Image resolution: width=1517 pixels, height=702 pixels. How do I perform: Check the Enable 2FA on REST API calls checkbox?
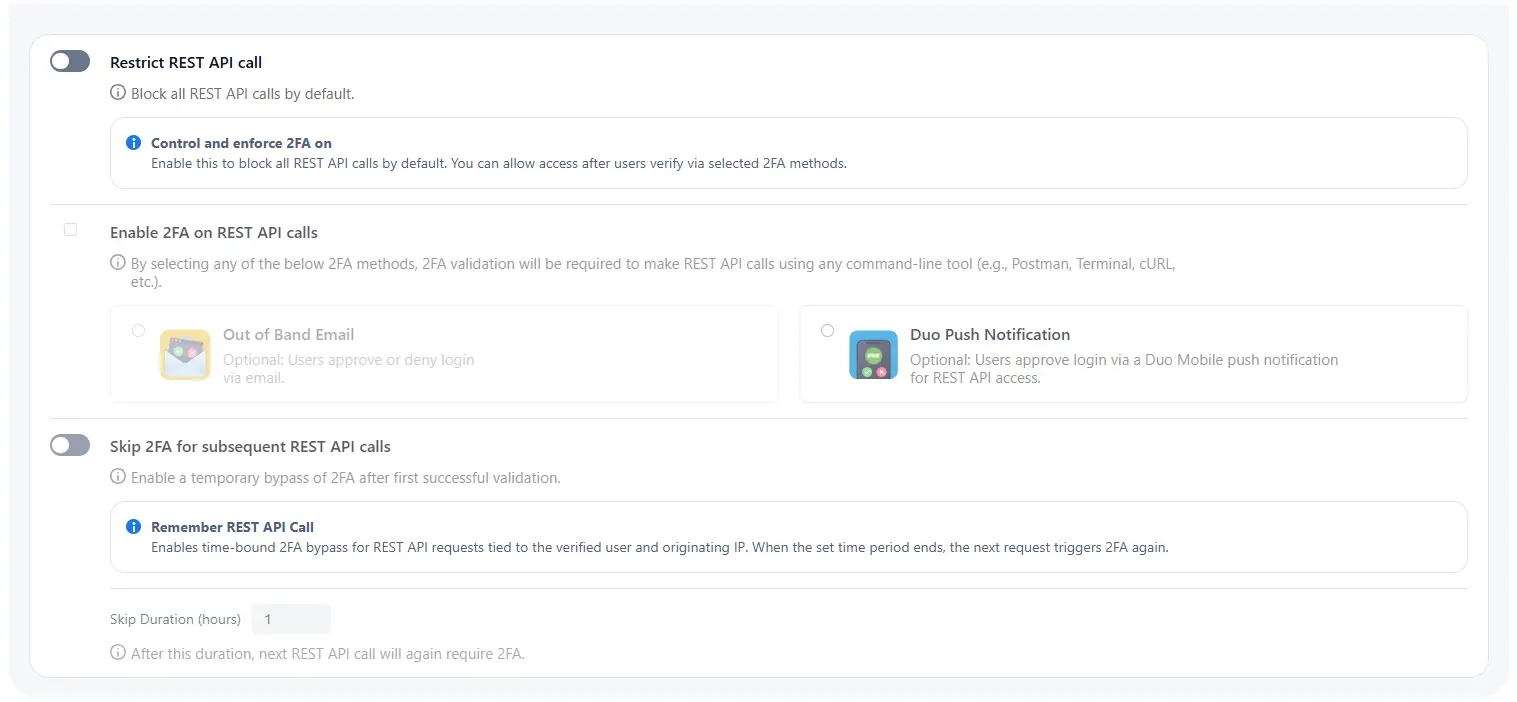70,229
